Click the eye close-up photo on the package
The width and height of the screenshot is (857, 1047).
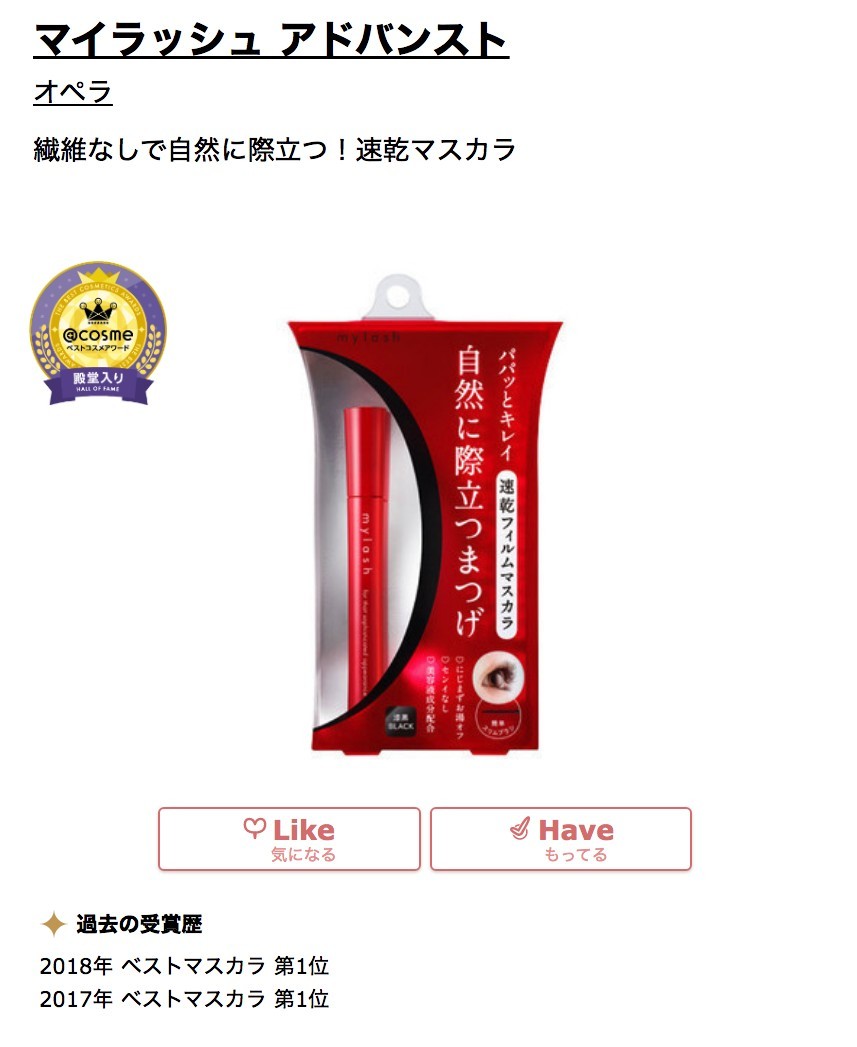pyautogui.click(x=498, y=678)
